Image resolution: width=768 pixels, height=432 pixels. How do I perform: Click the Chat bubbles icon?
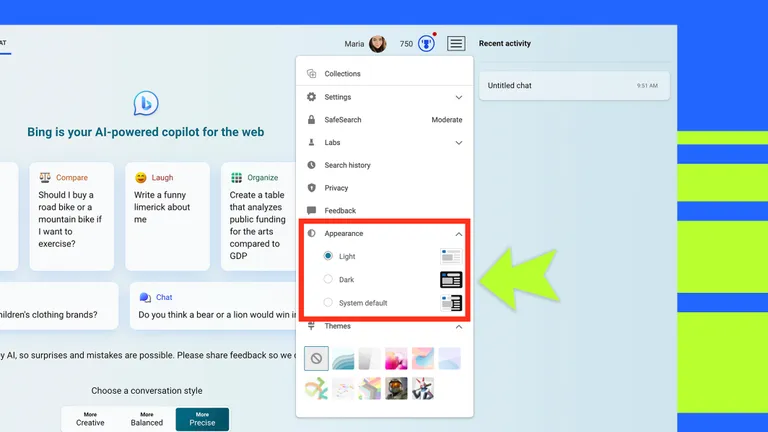tap(145, 297)
